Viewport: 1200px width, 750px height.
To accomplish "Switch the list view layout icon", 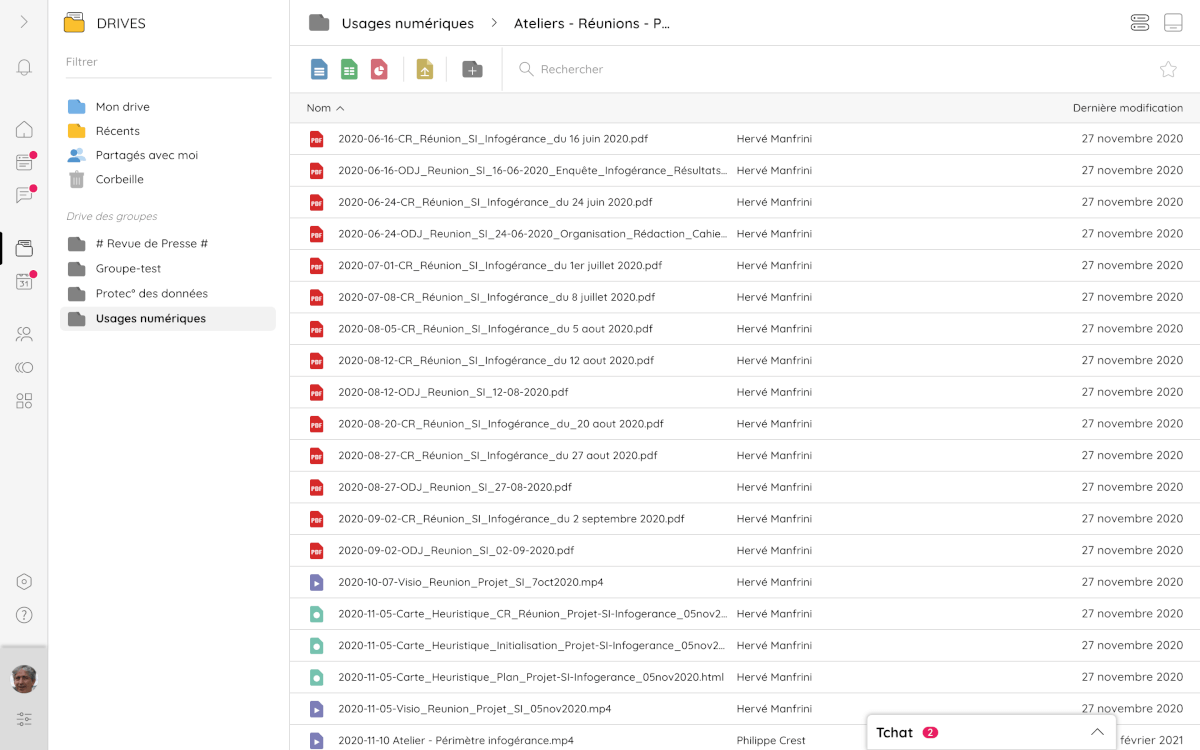I will [x=1140, y=23].
